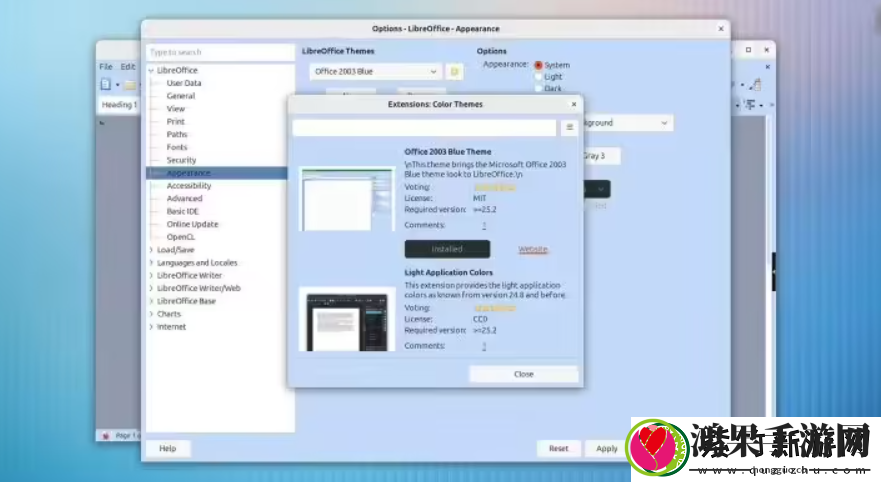881x482 pixels.
Task: Click the CC0 license value
Action: coord(480,319)
